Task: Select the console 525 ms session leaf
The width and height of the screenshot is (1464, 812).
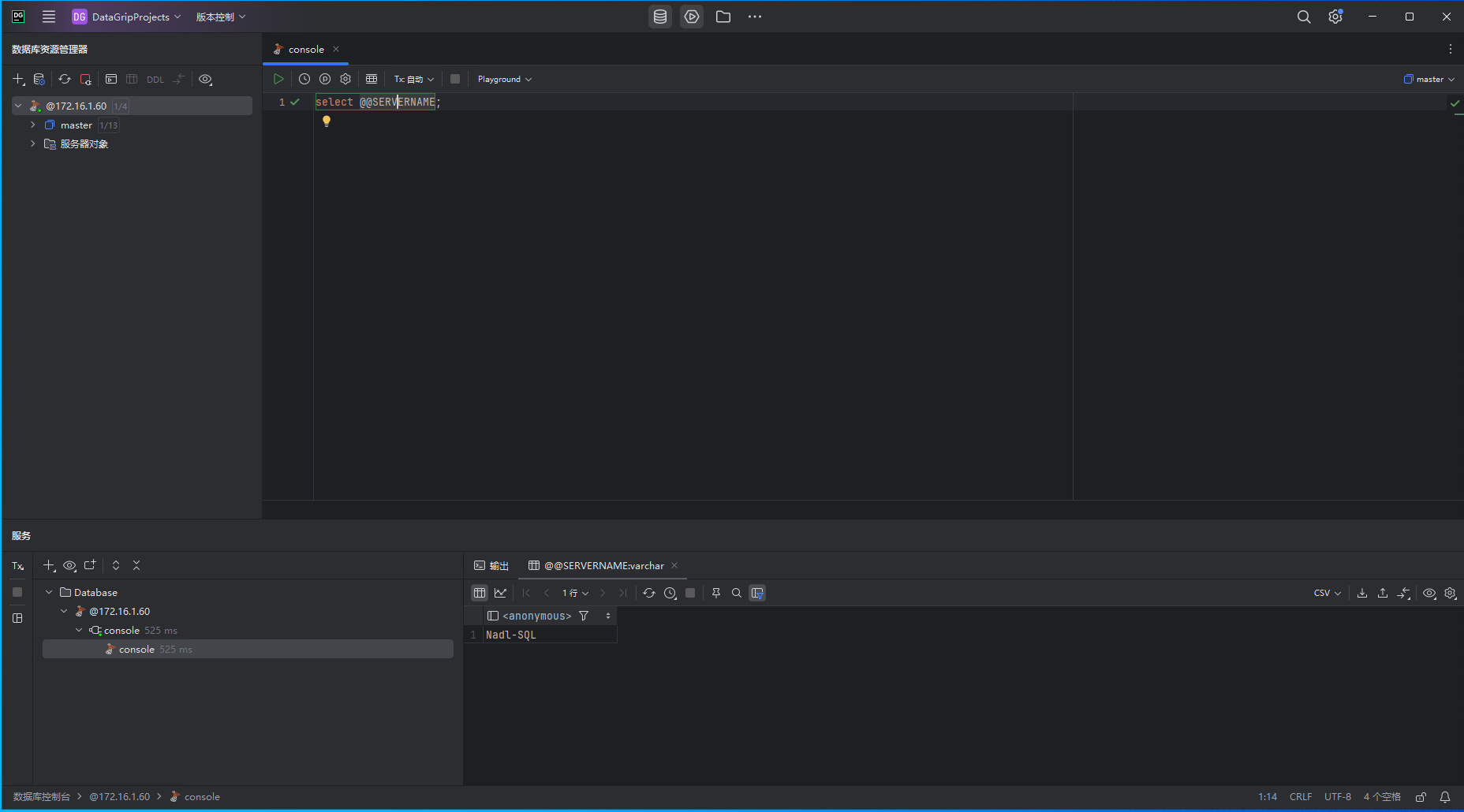Action: 248,649
